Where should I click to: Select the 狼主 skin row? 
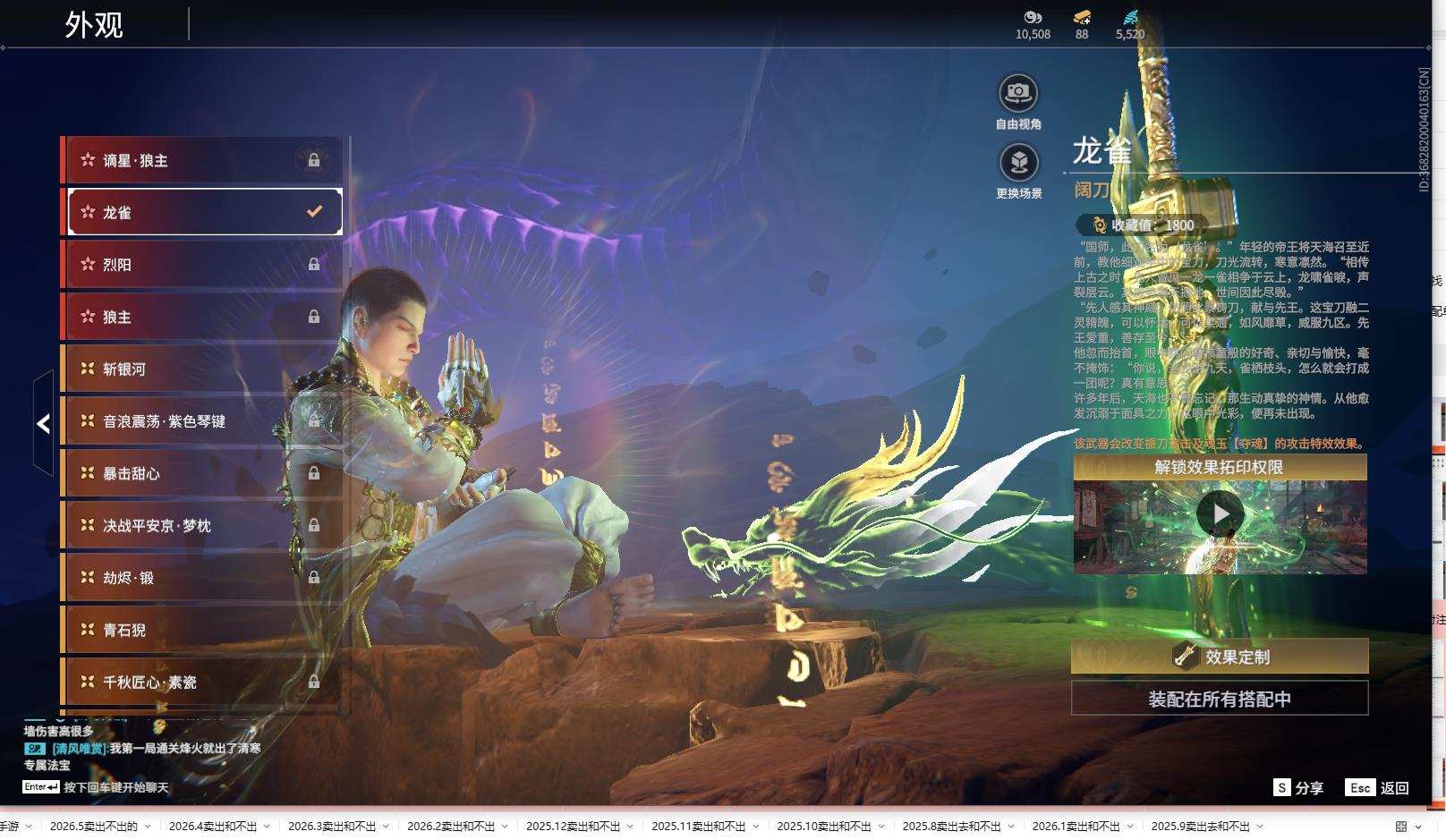(x=201, y=317)
